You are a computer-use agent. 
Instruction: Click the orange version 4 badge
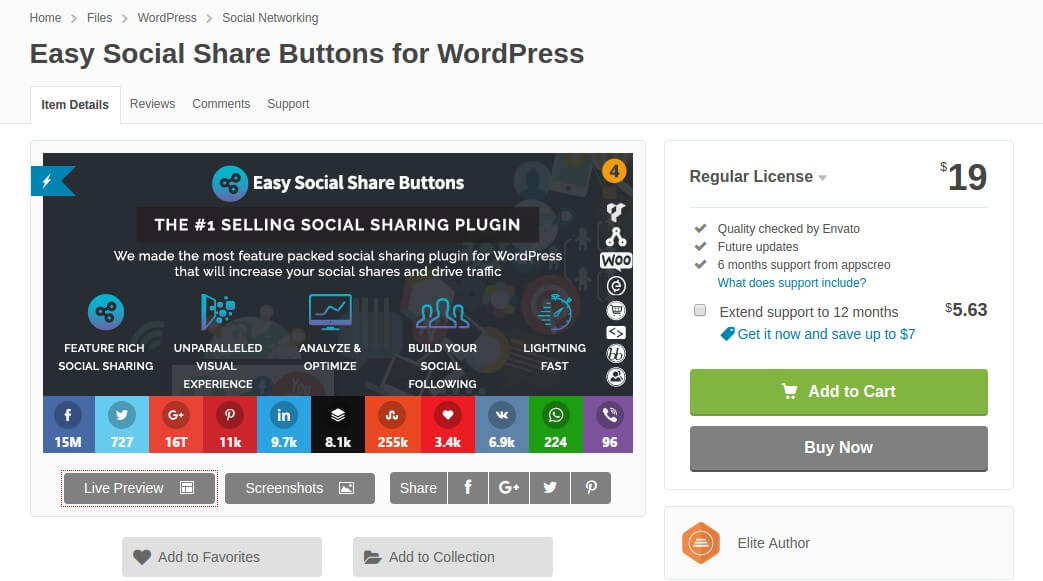coord(615,172)
